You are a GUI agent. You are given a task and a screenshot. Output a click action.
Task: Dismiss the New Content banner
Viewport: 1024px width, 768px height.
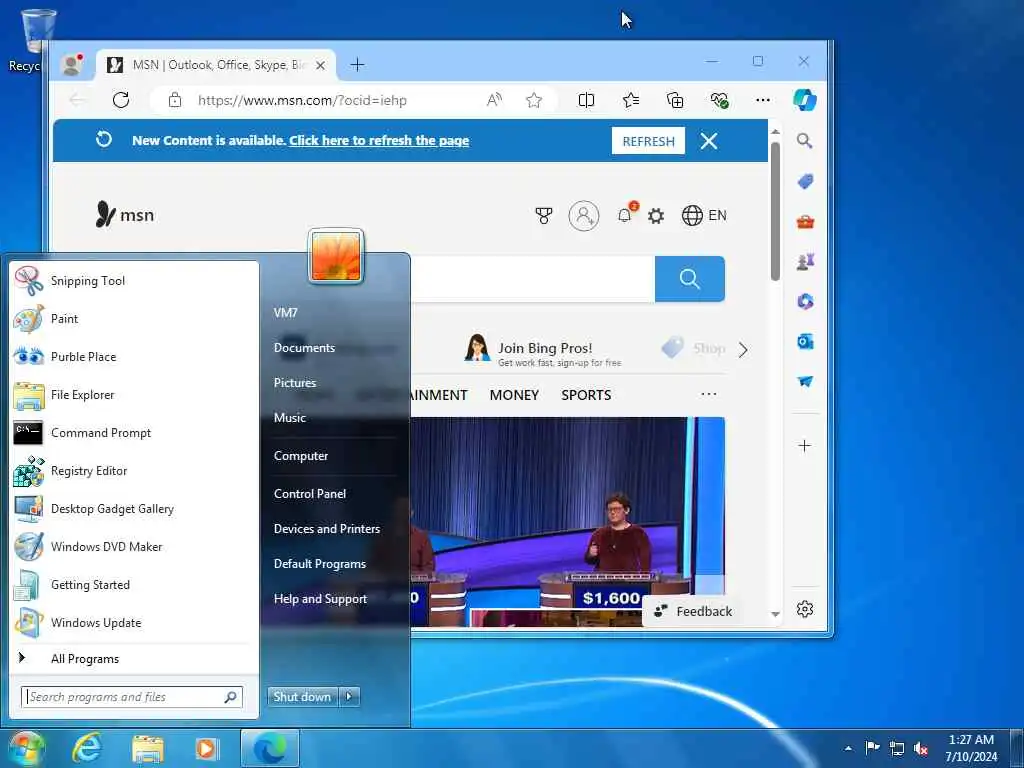click(x=709, y=141)
